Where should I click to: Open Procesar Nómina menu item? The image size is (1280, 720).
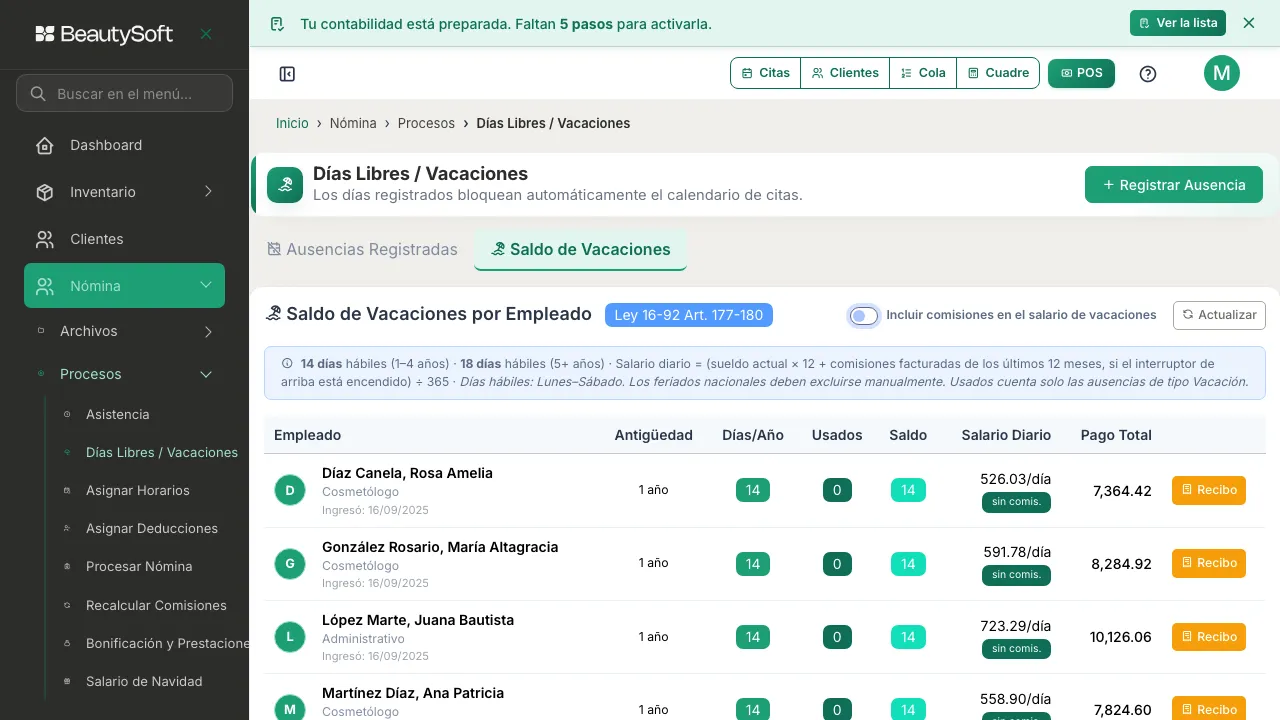coord(139,567)
